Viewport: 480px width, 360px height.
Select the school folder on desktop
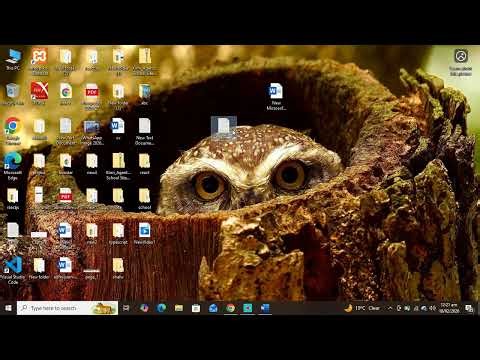click(144, 199)
